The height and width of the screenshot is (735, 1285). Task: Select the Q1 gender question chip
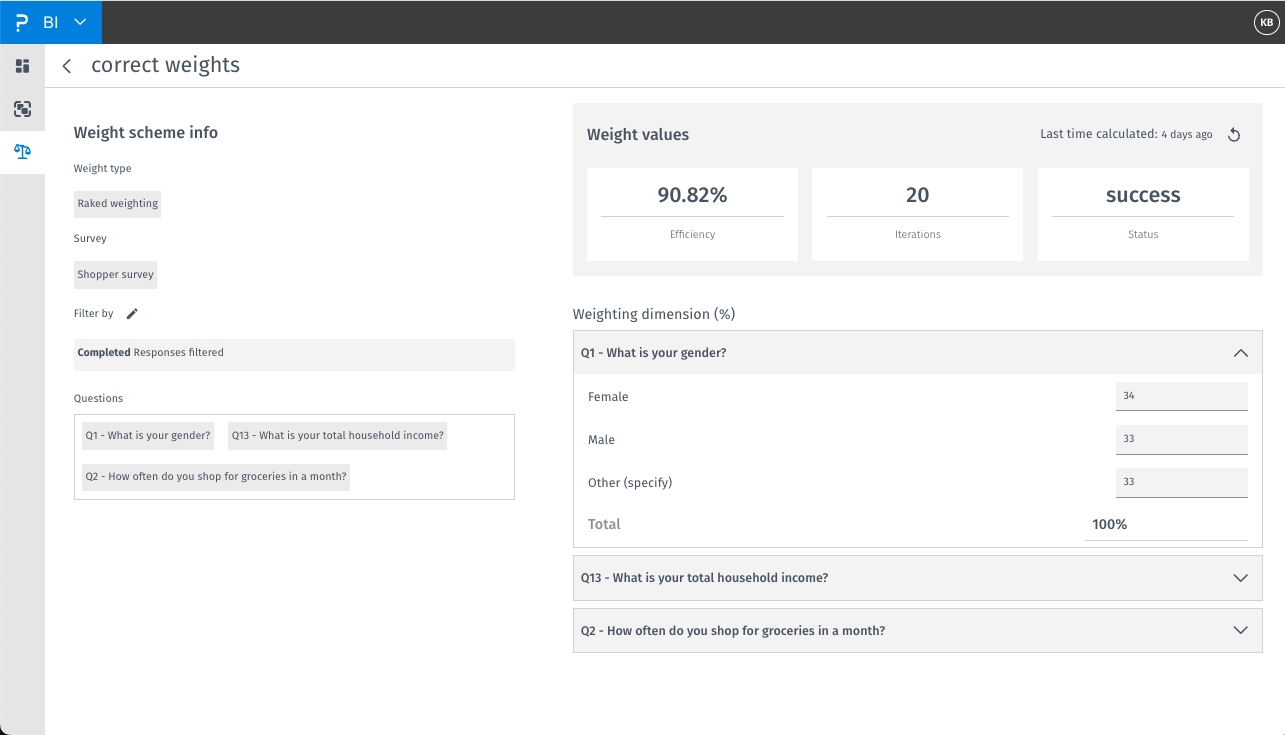click(147, 435)
